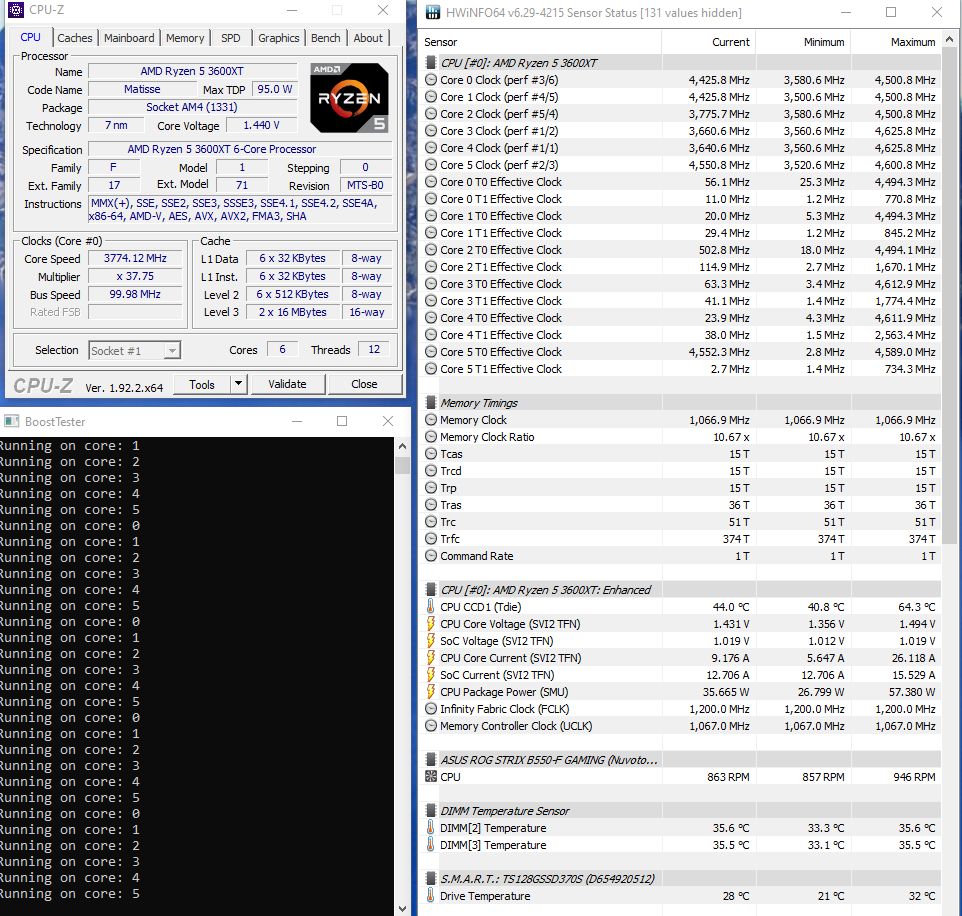Click the Core 5 T1 Effective Clock icon
Screen dimensions: 962x916
(x=431, y=369)
